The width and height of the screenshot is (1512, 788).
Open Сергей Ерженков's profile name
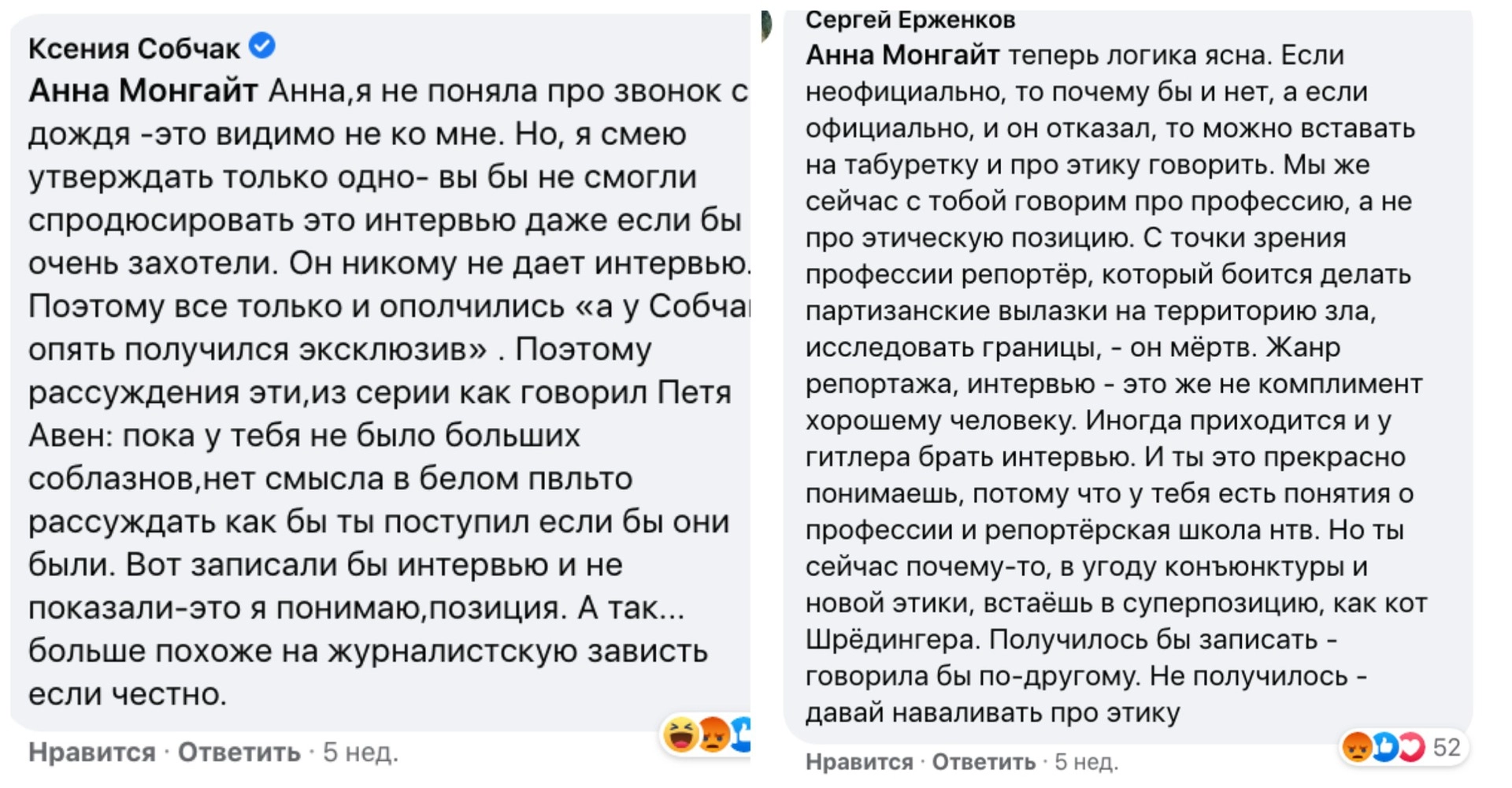coord(910,20)
